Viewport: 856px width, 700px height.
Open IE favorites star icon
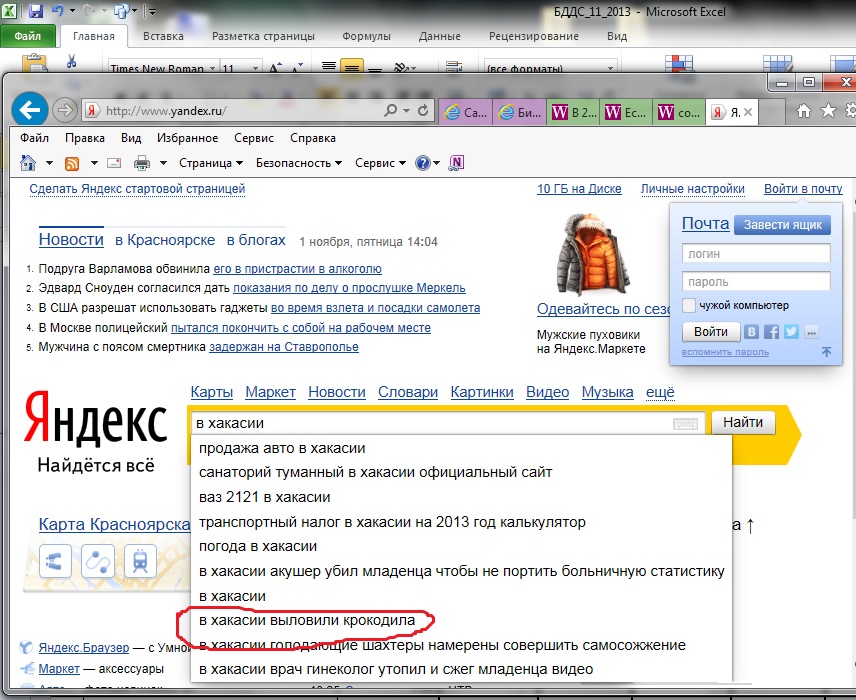[828, 111]
